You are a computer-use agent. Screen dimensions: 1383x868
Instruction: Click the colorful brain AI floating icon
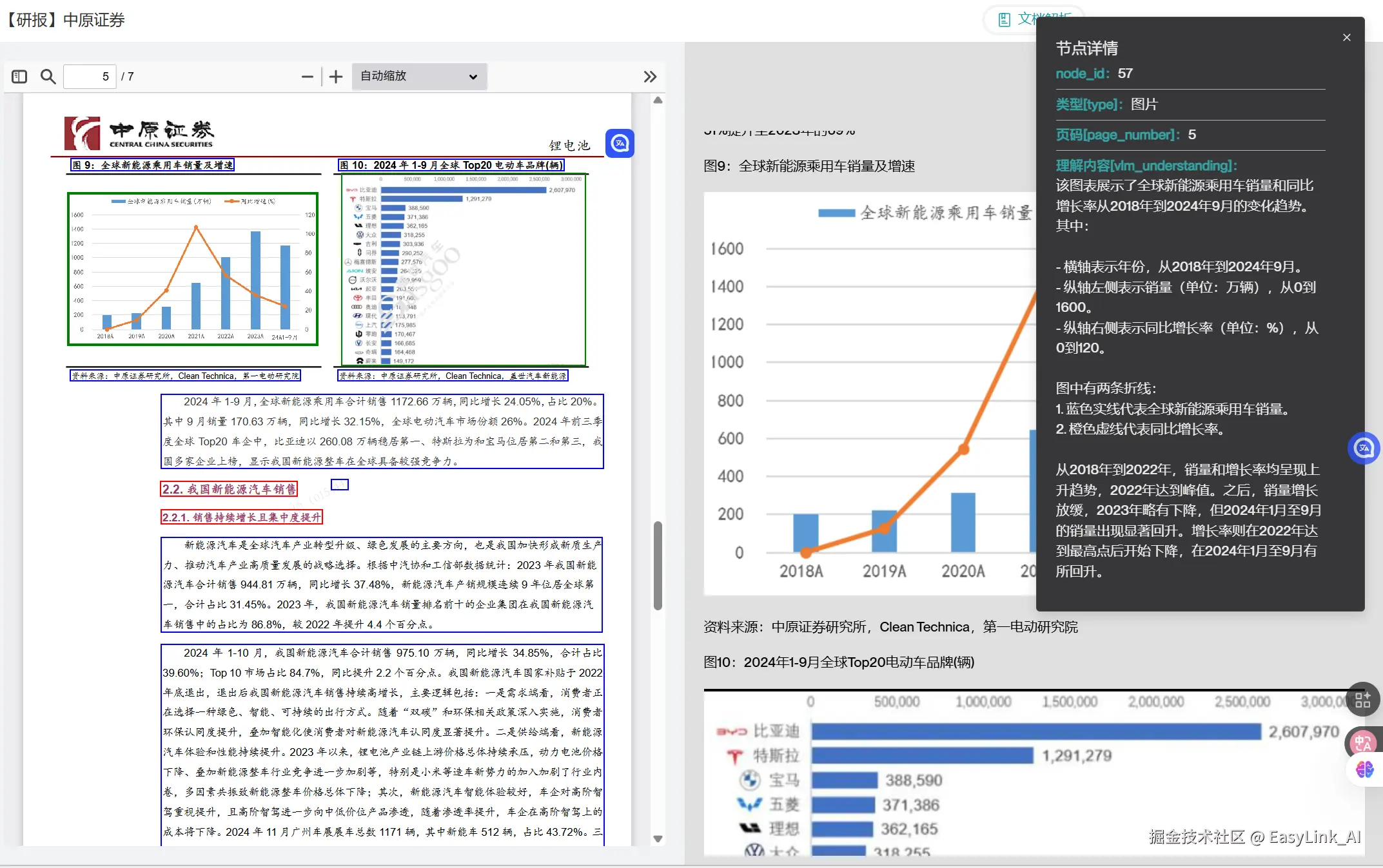tap(1364, 769)
